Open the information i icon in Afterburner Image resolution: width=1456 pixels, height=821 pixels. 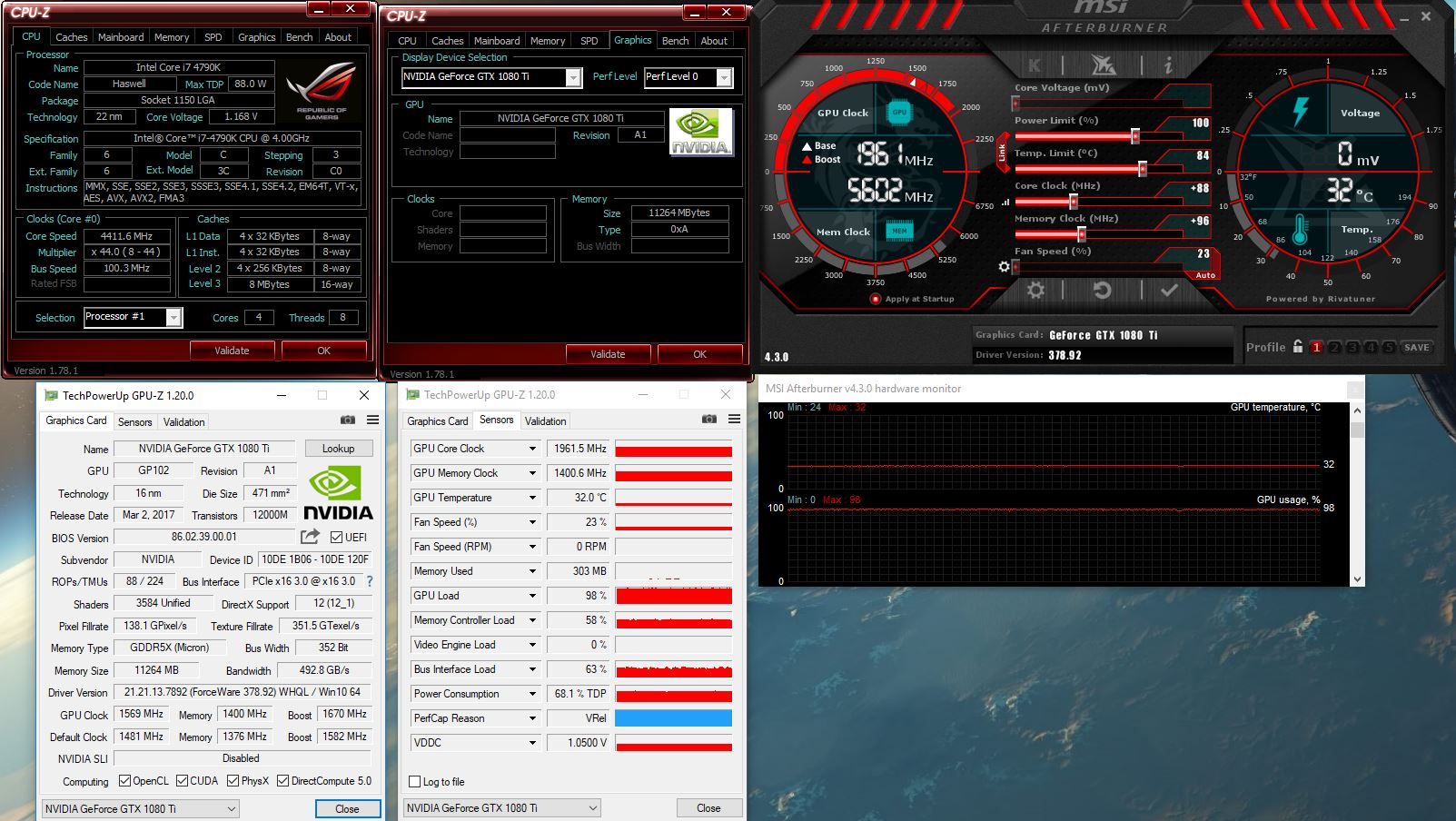pos(1168,64)
